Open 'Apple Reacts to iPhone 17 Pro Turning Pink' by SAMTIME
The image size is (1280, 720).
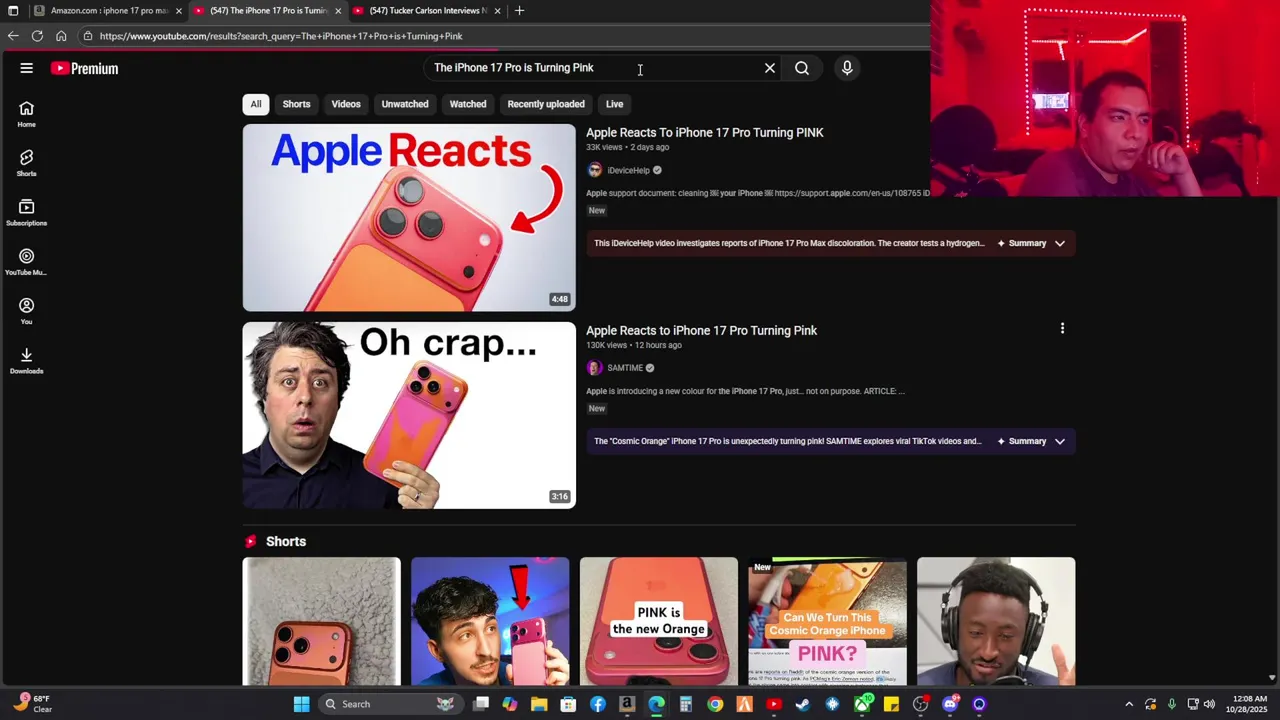pyautogui.click(x=701, y=330)
